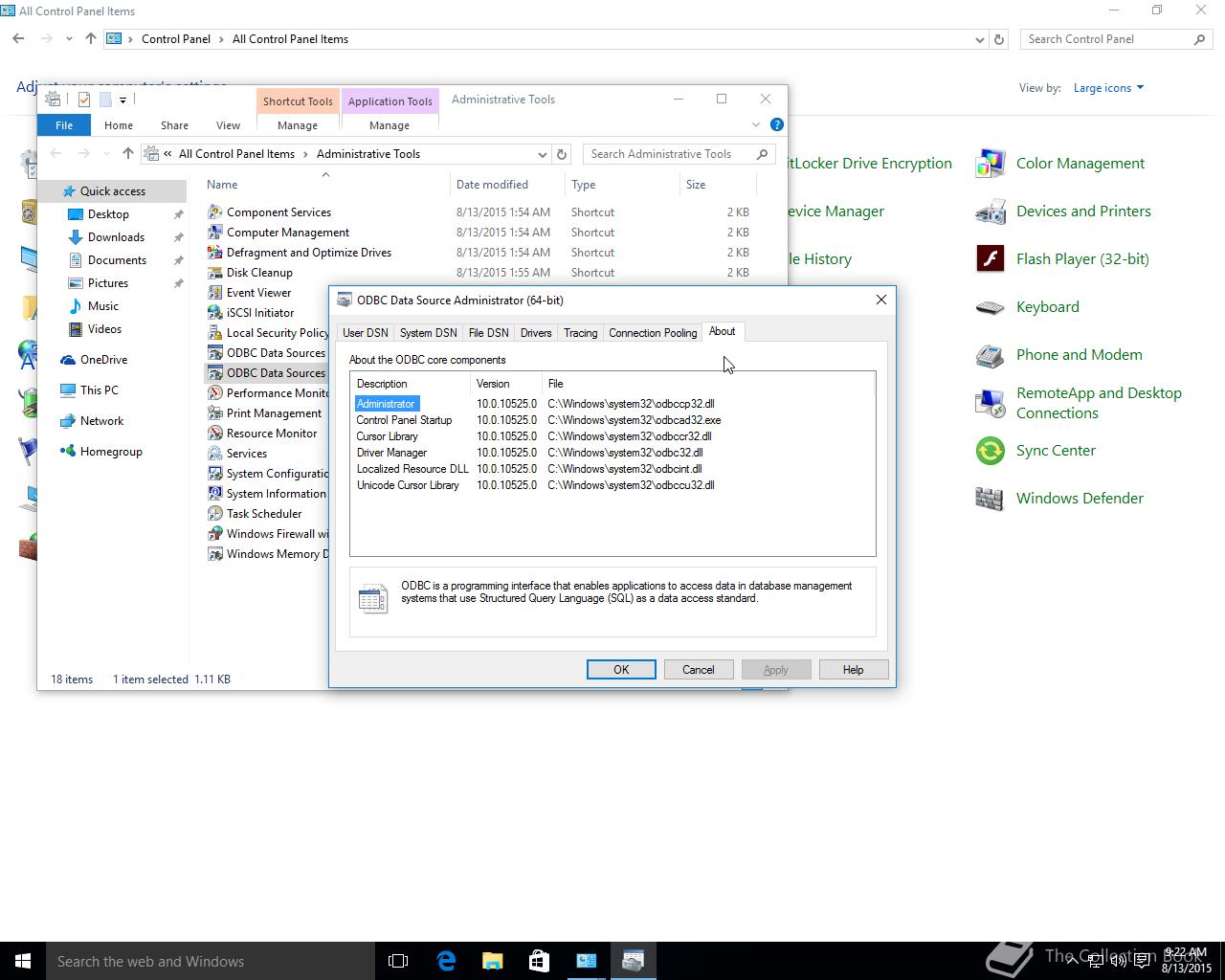Close the ODBC Data Source Administrator dialog

881,300
